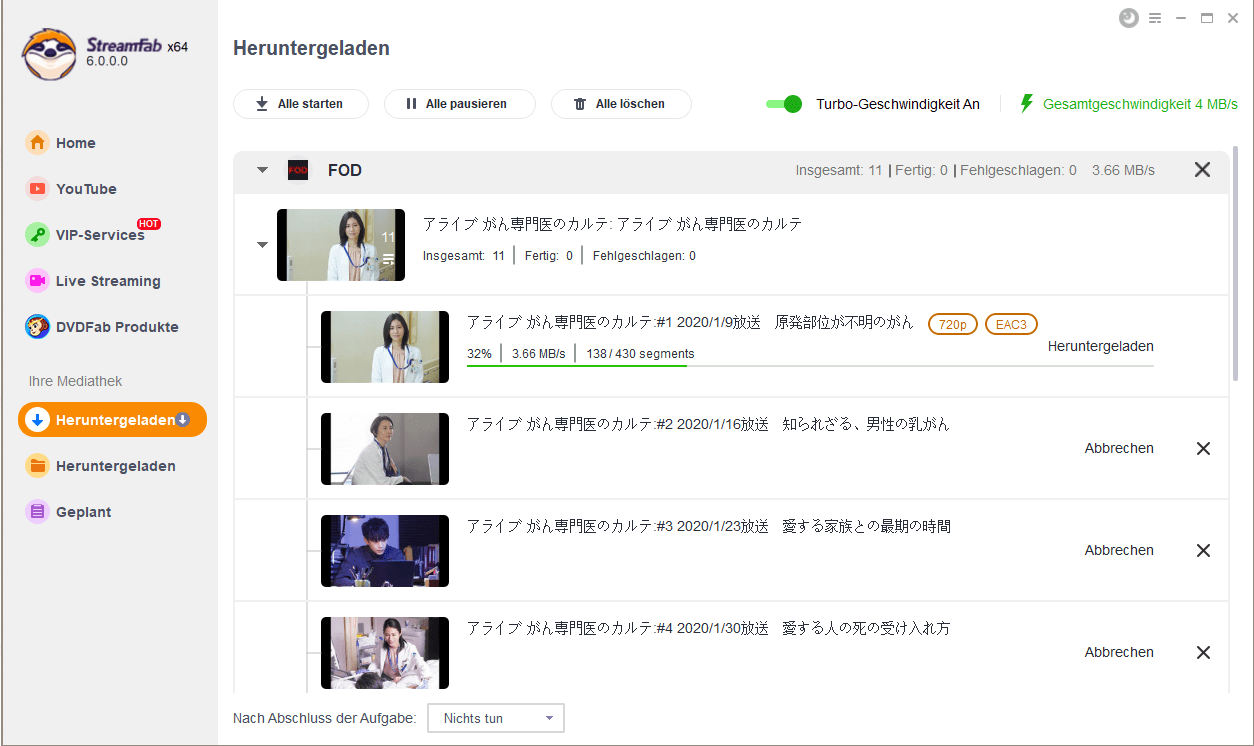This screenshot has width=1254, height=746.
Task: Open VIP-Services key icon
Action: tap(37, 235)
